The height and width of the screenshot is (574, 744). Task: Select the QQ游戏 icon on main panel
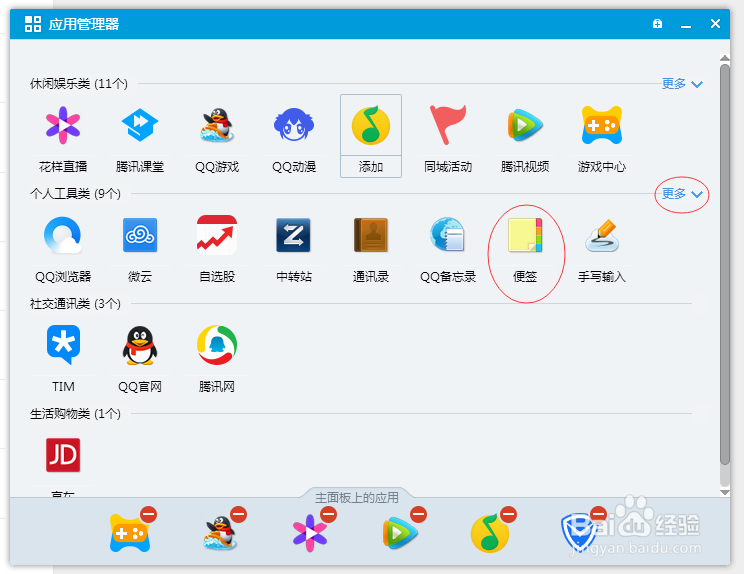(221, 533)
